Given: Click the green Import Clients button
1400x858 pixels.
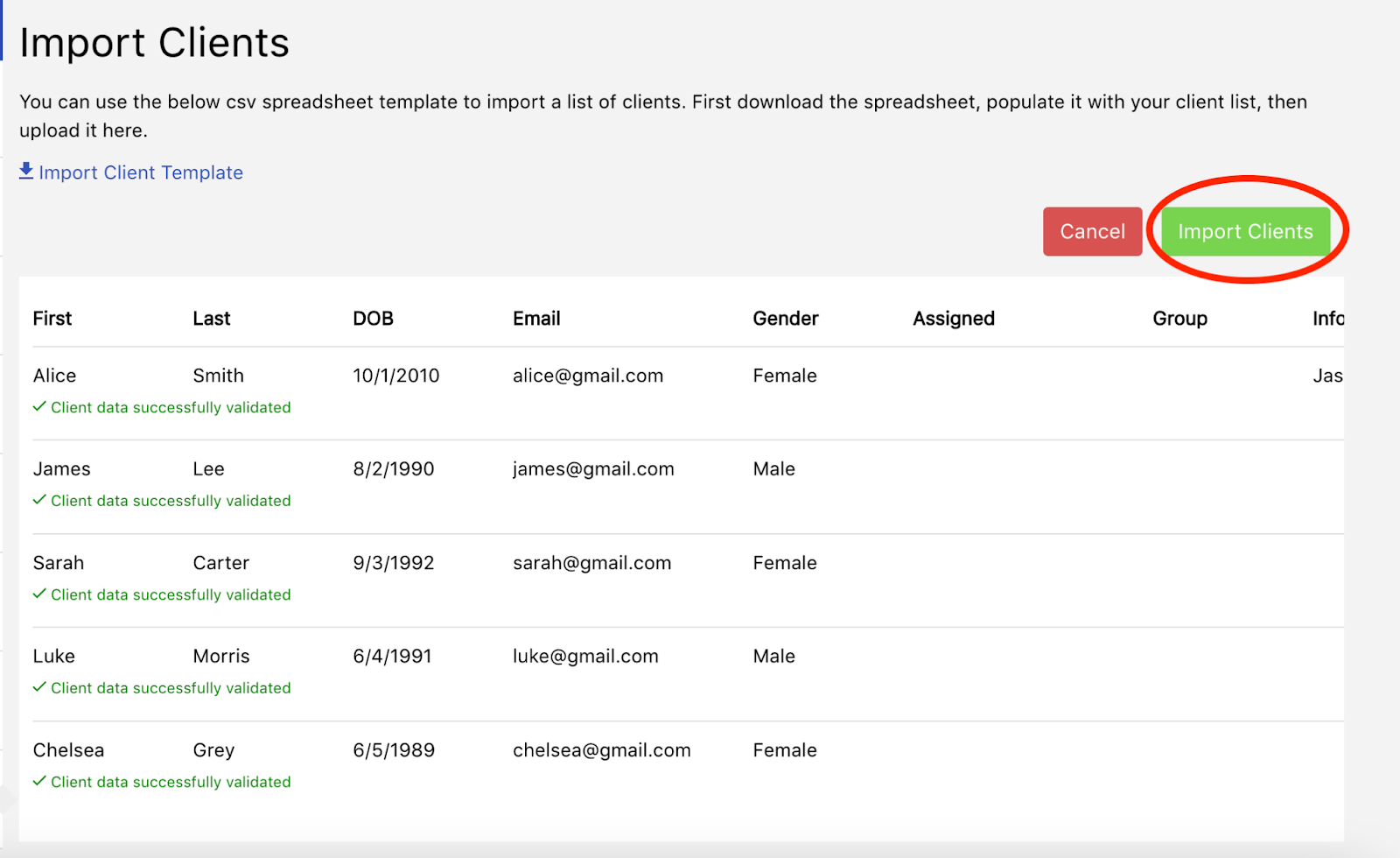Looking at the screenshot, I should (1245, 231).
